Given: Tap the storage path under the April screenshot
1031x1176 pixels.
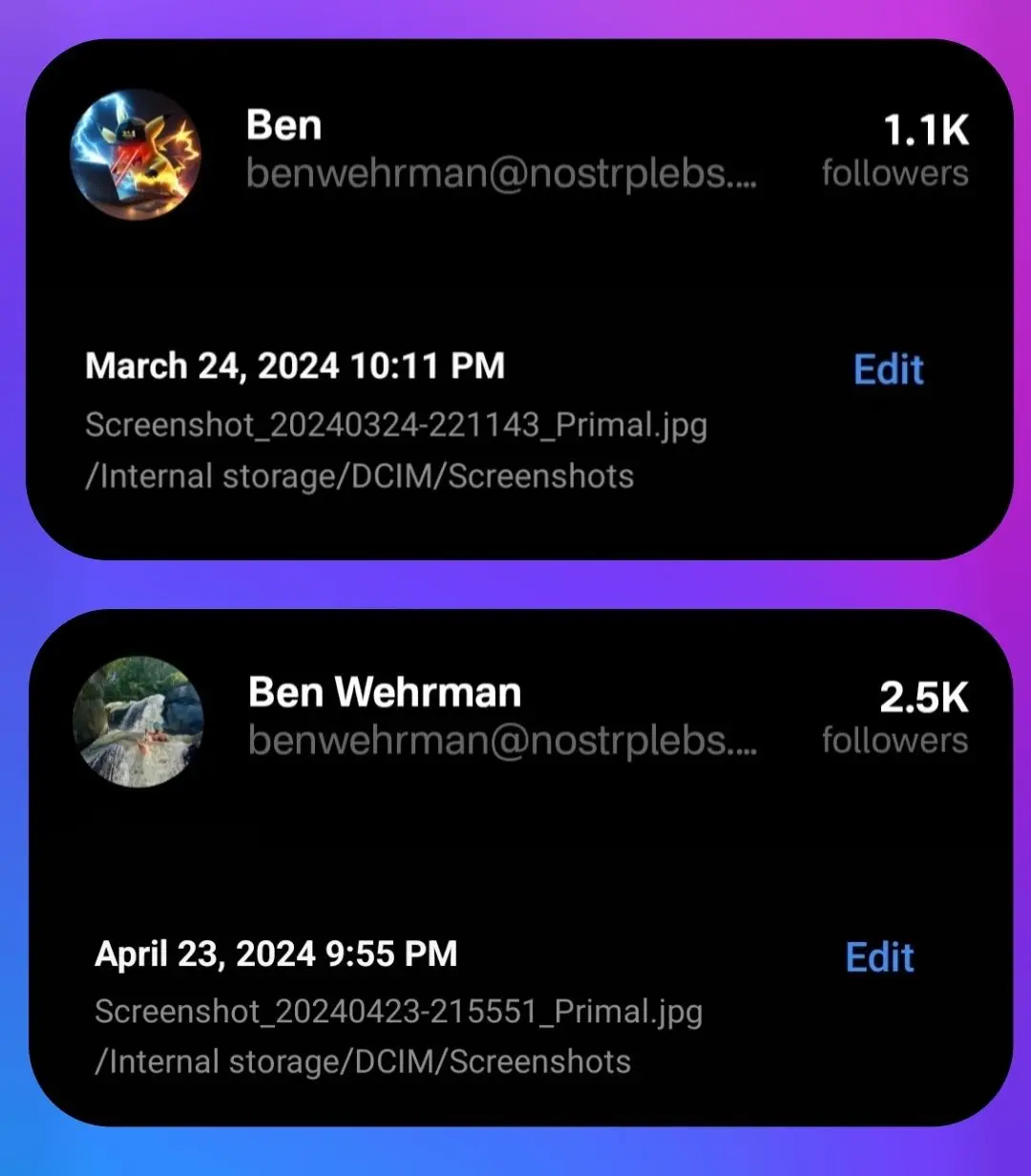Looking at the screenshot, I should 363,1061.
